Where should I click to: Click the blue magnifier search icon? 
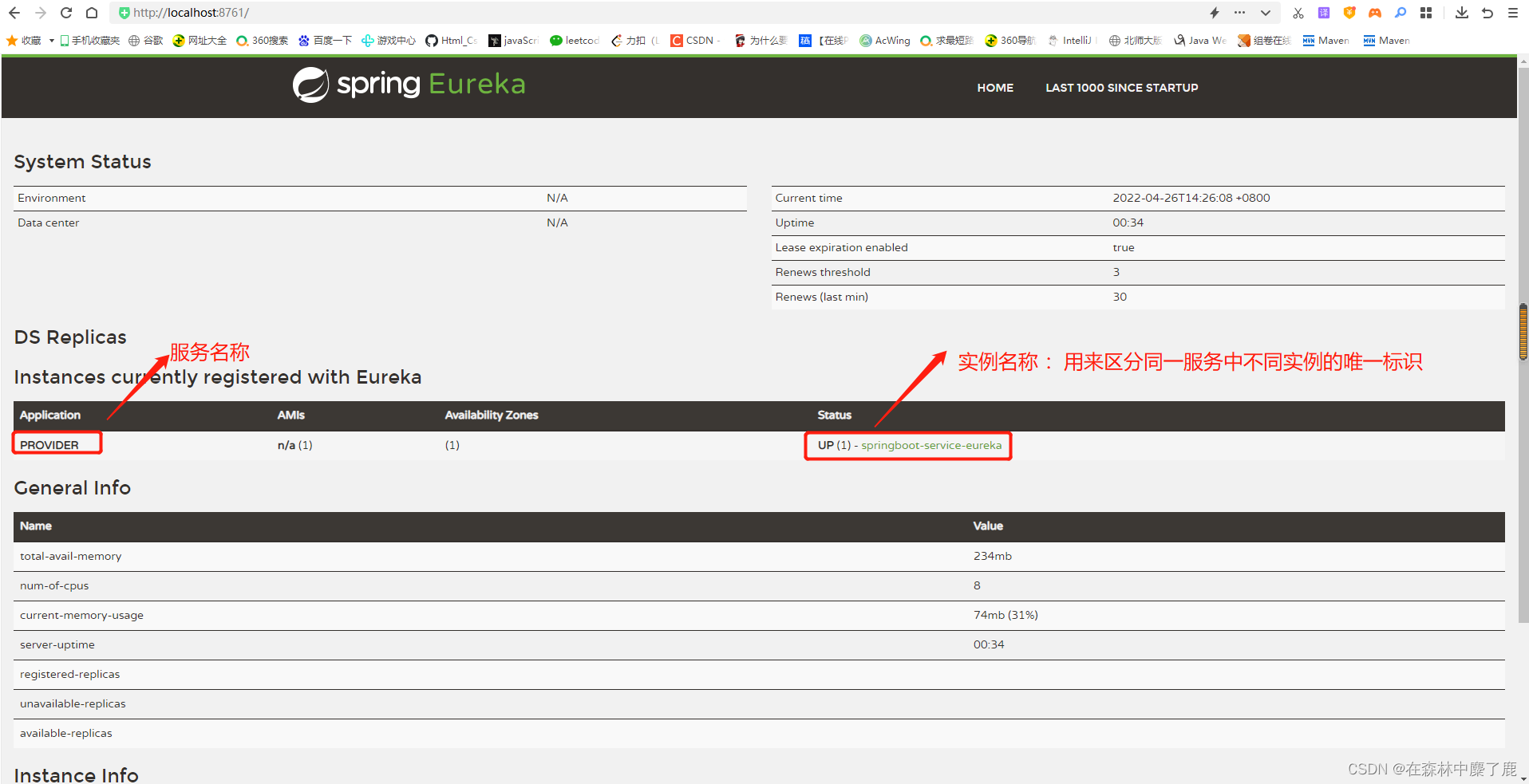[x=1401, y=13]
